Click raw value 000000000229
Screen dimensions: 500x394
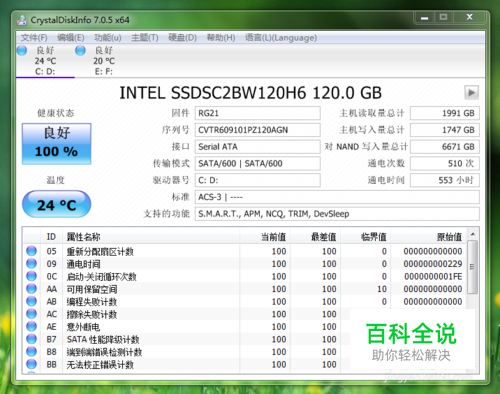point(433,264)
